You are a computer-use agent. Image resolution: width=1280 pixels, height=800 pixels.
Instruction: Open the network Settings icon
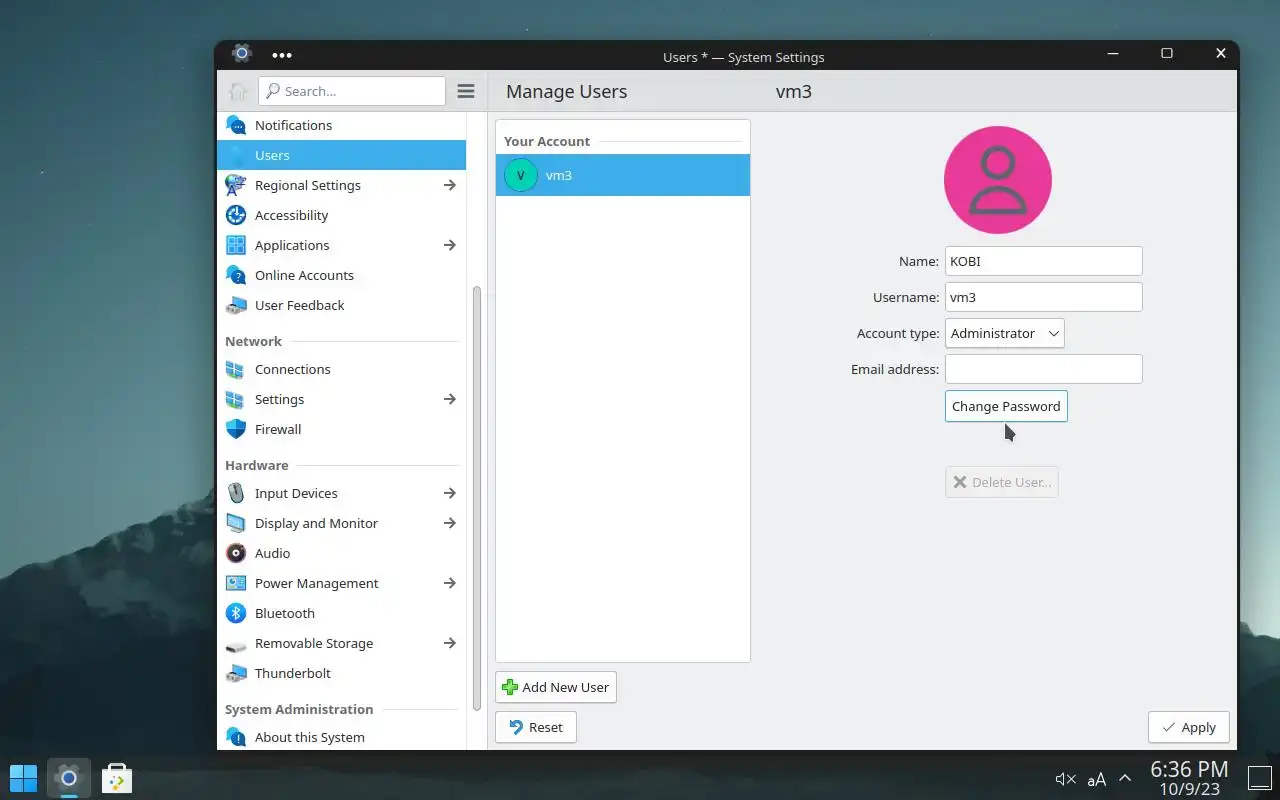point(236,399)
